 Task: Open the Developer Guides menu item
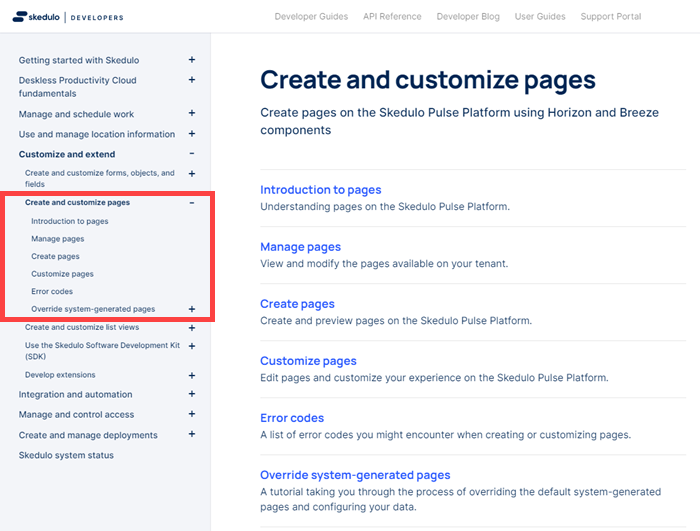[311, 17]
